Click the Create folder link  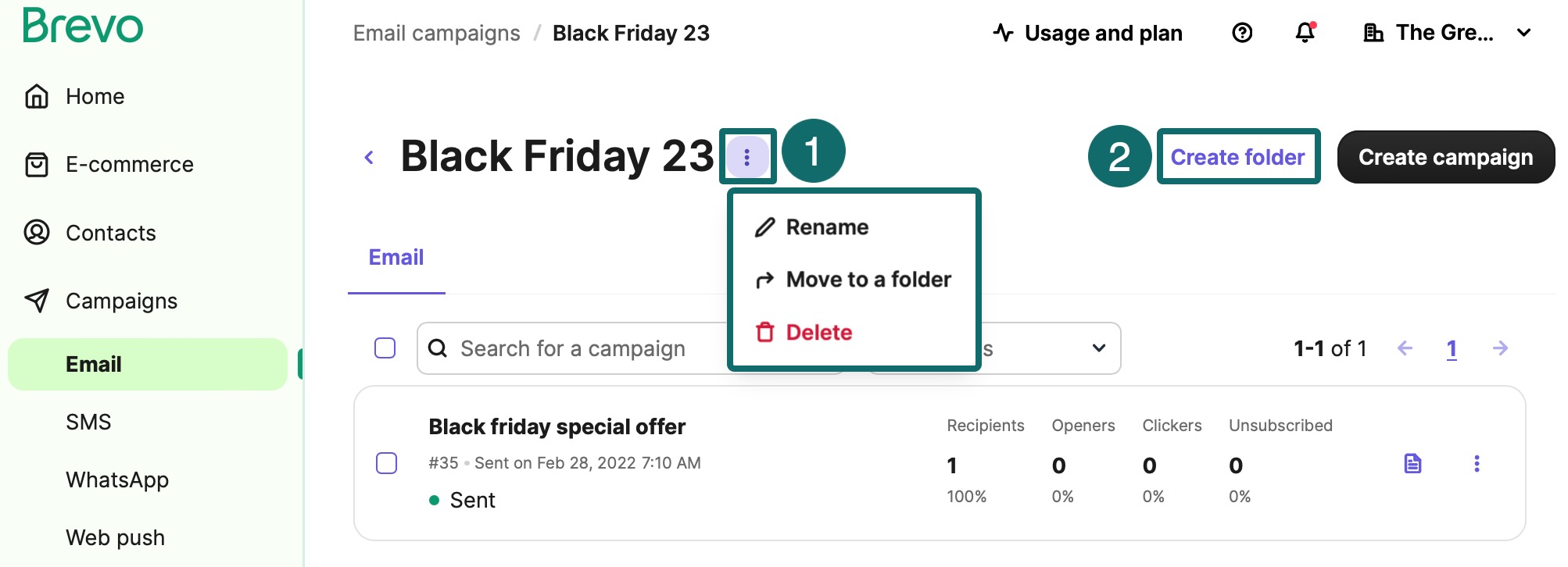pyautogui.click(x=1237, y=156)
